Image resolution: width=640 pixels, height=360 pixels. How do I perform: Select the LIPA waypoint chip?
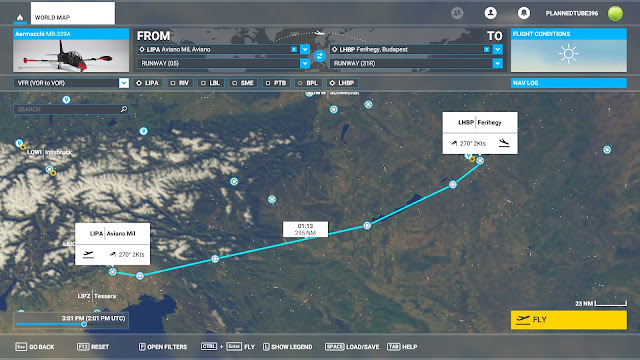(147, 83)
